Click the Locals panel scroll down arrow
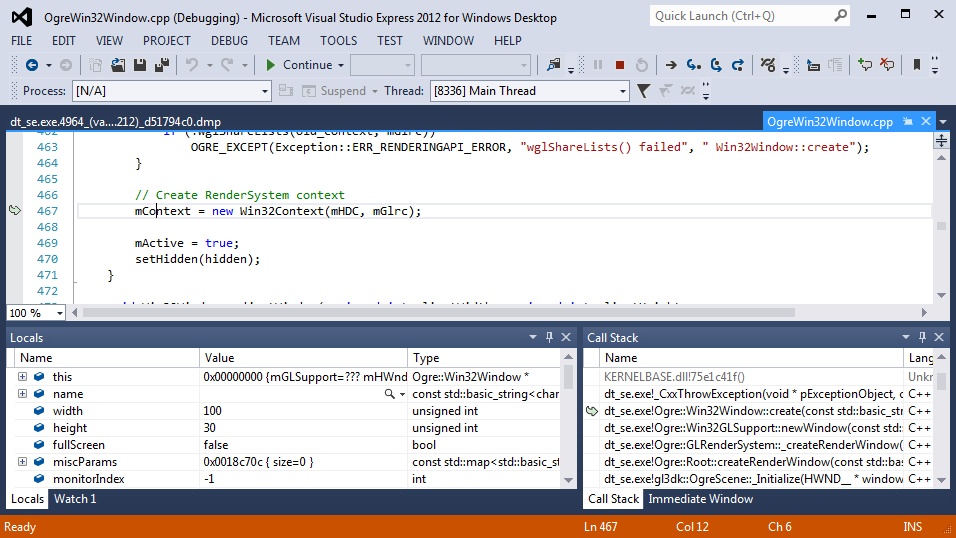The image size is (956, 538). [568, 480]
